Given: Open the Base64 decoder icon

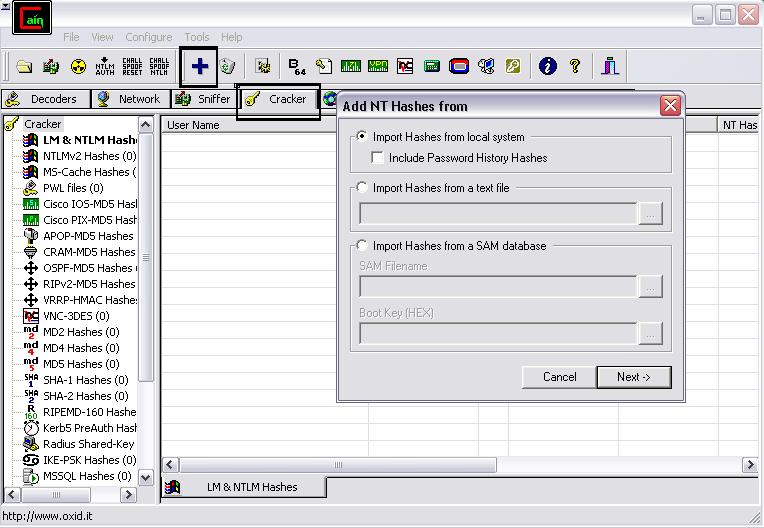Looking at the screenshot, I should point(297,66).
